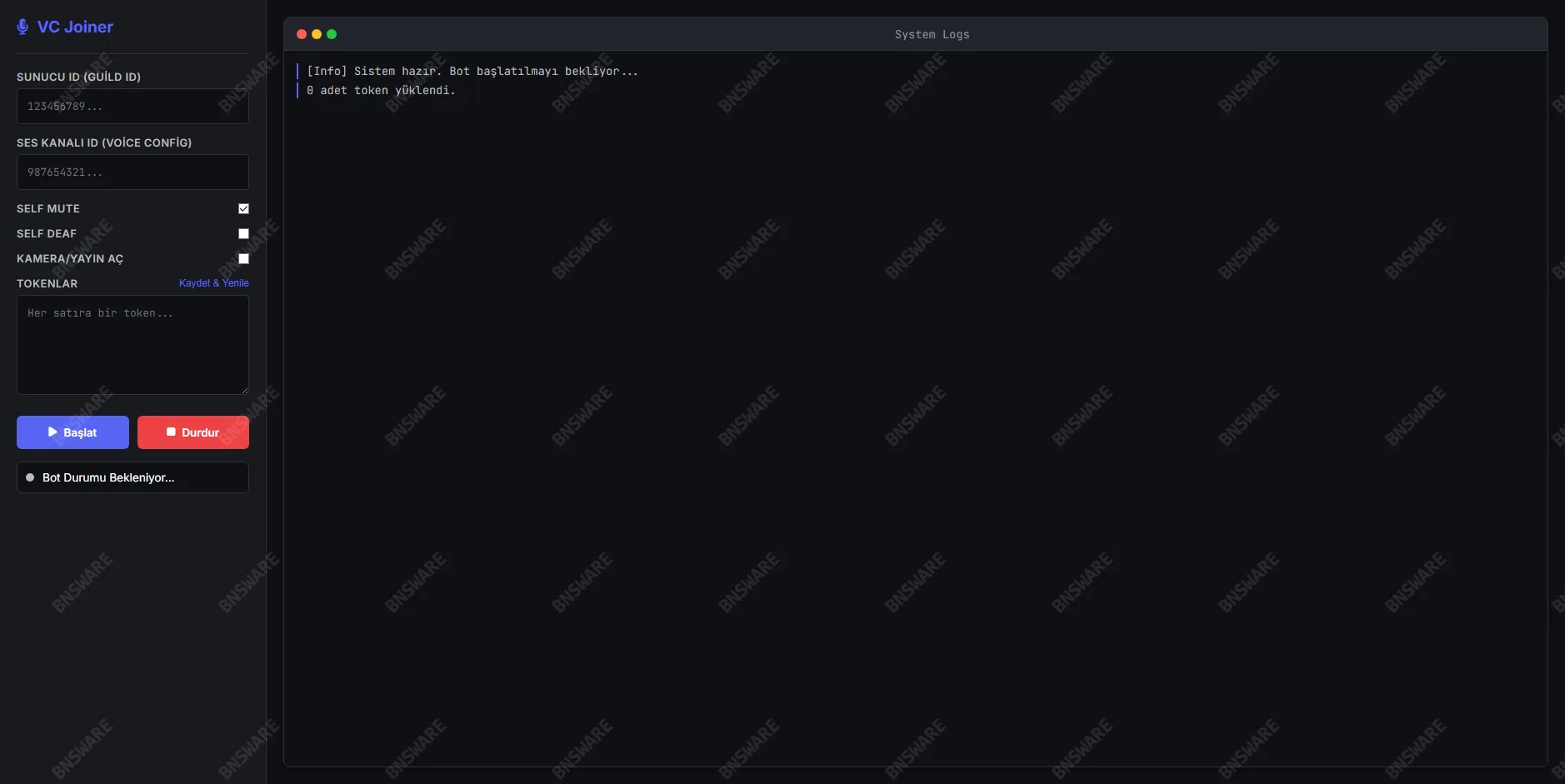Click the yellow dot in System Logs titlebar
1565x784 pixels.
(x=317, y=34)
